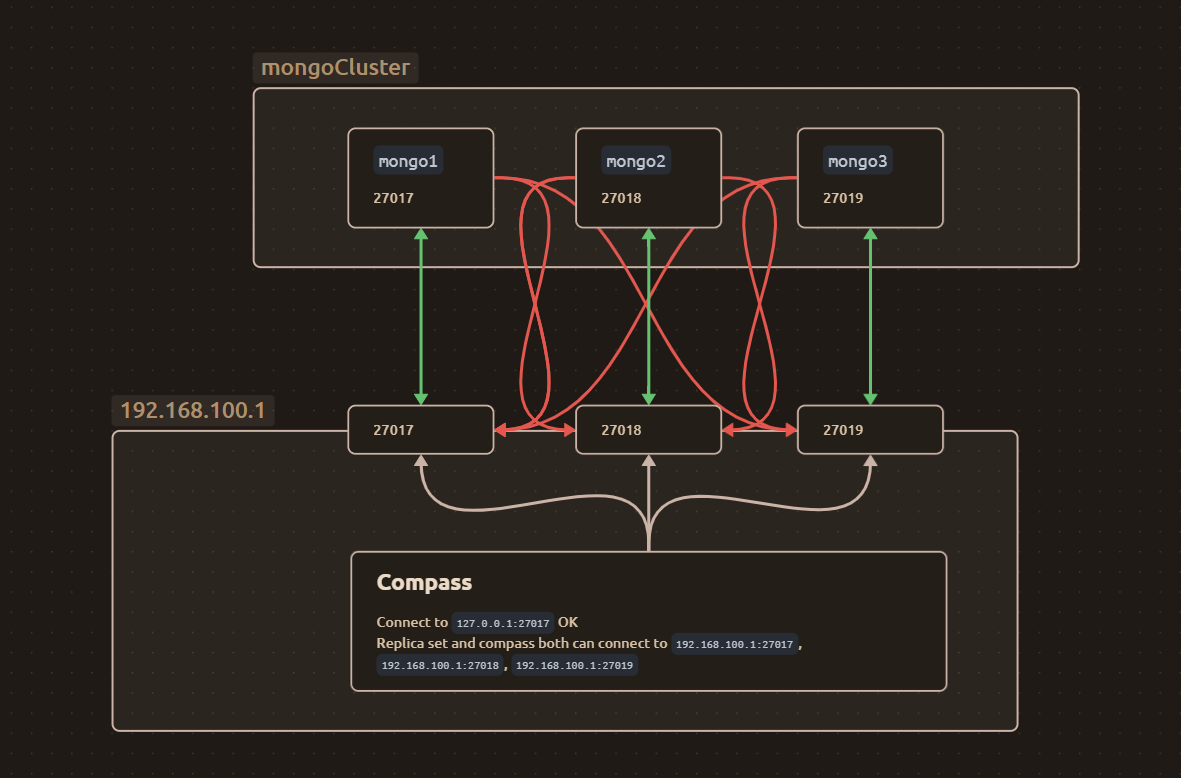This screenshot has height=778, width=1181.
Task: Click the 192.168.100.1:27017 code snippet
Action: click(x=734, y=644)
